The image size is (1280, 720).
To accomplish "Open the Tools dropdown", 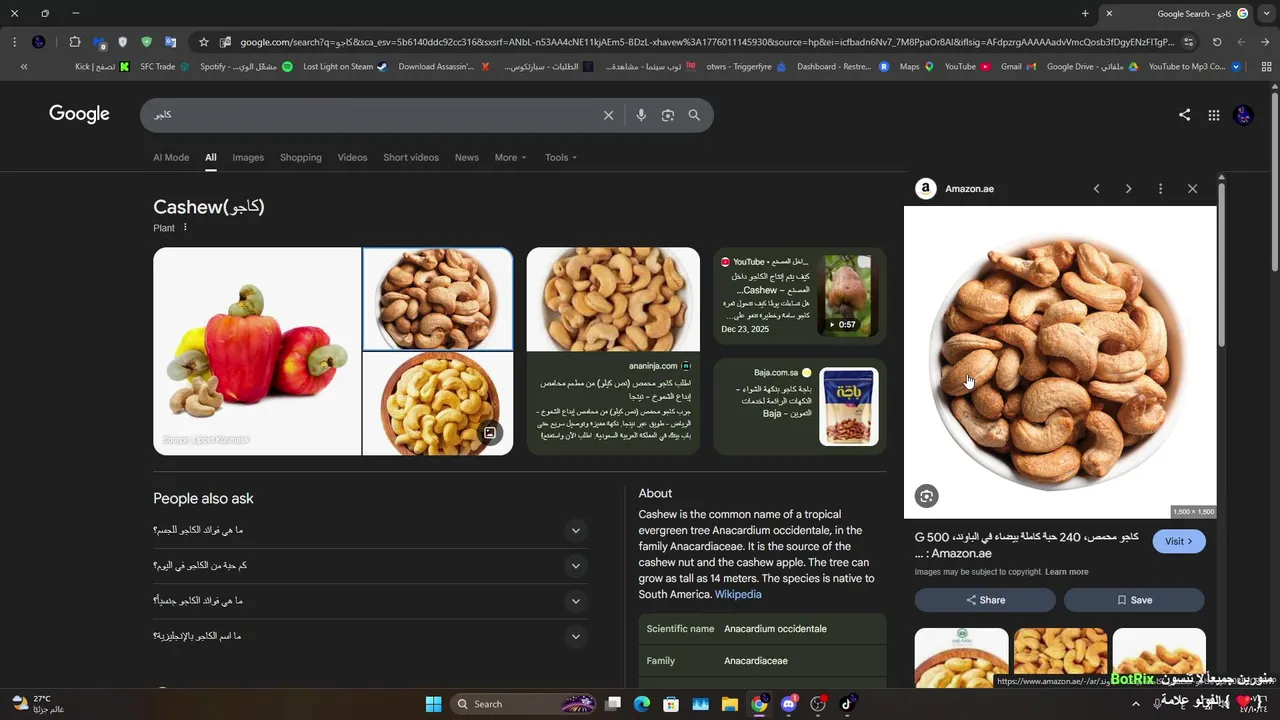I will click(x=561, y=157).
